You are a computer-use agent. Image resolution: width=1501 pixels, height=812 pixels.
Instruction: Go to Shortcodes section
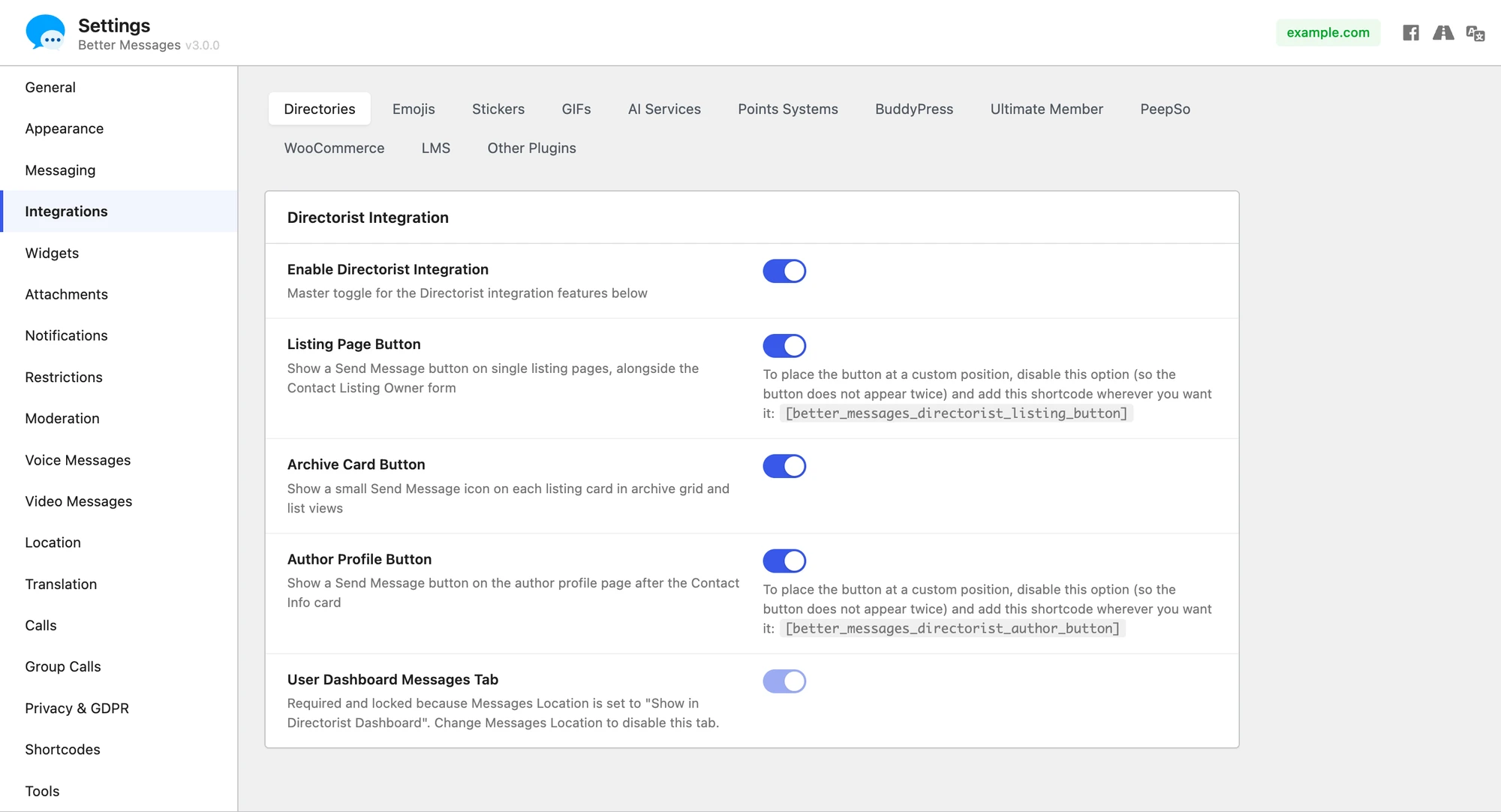119,750
